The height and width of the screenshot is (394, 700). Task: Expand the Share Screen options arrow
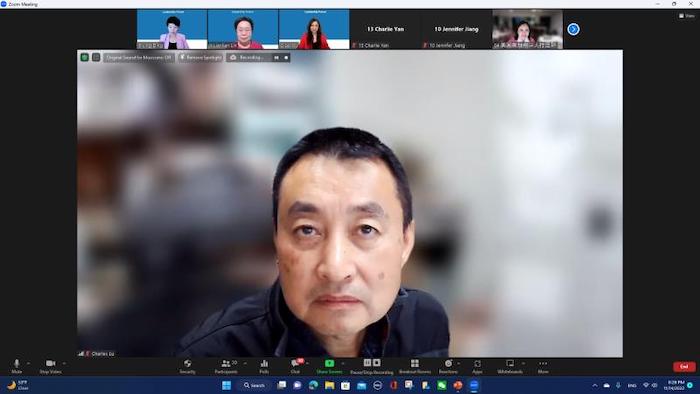(343, 364)
